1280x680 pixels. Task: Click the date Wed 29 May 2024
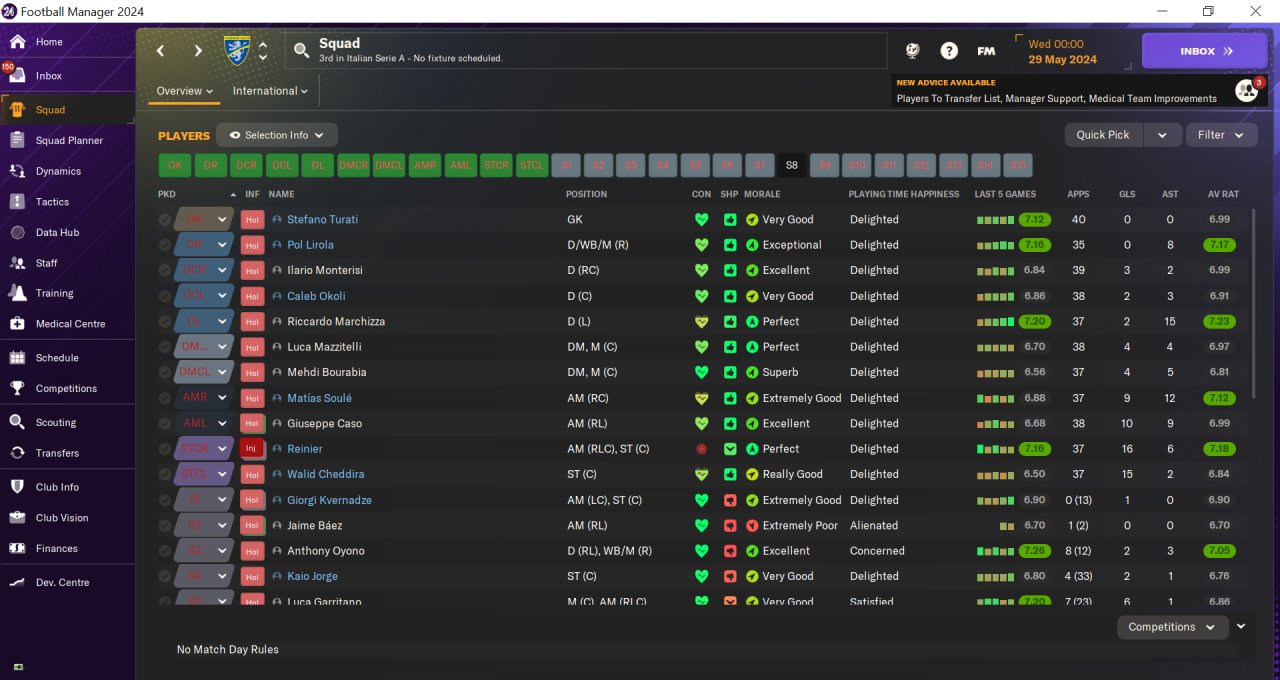[x=1062, y=52]
